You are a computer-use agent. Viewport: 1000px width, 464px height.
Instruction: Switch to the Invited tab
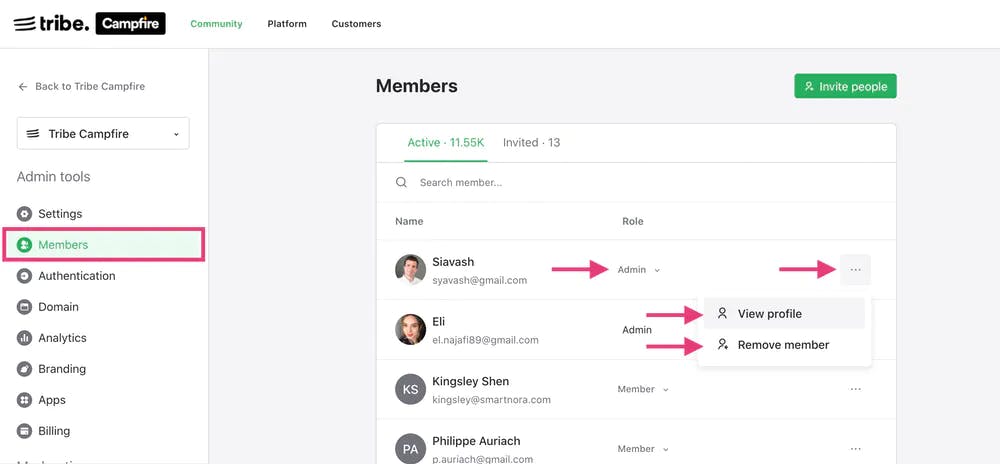pyautogui.click(x=531, y=143)
